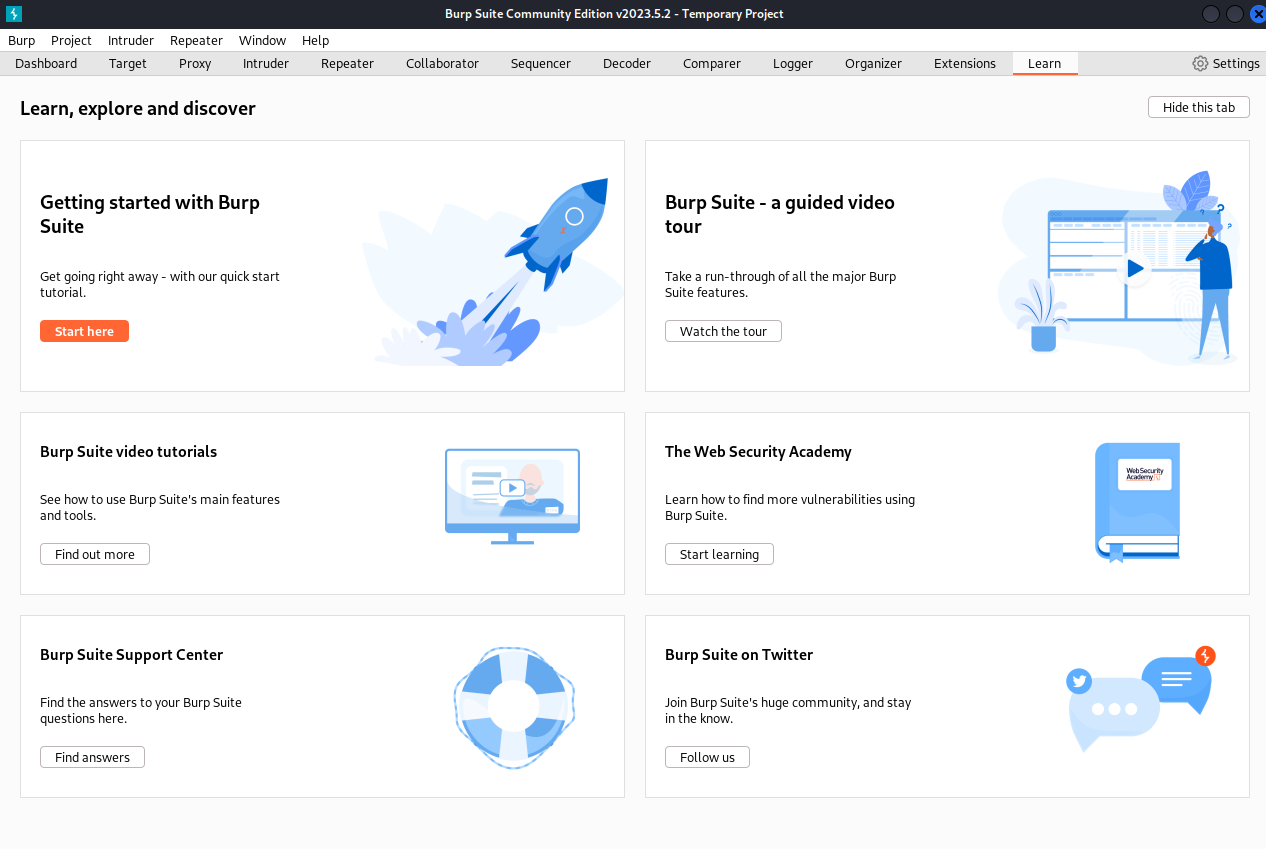
Task: Select the Learn tab
Action: pos(1045,63)
